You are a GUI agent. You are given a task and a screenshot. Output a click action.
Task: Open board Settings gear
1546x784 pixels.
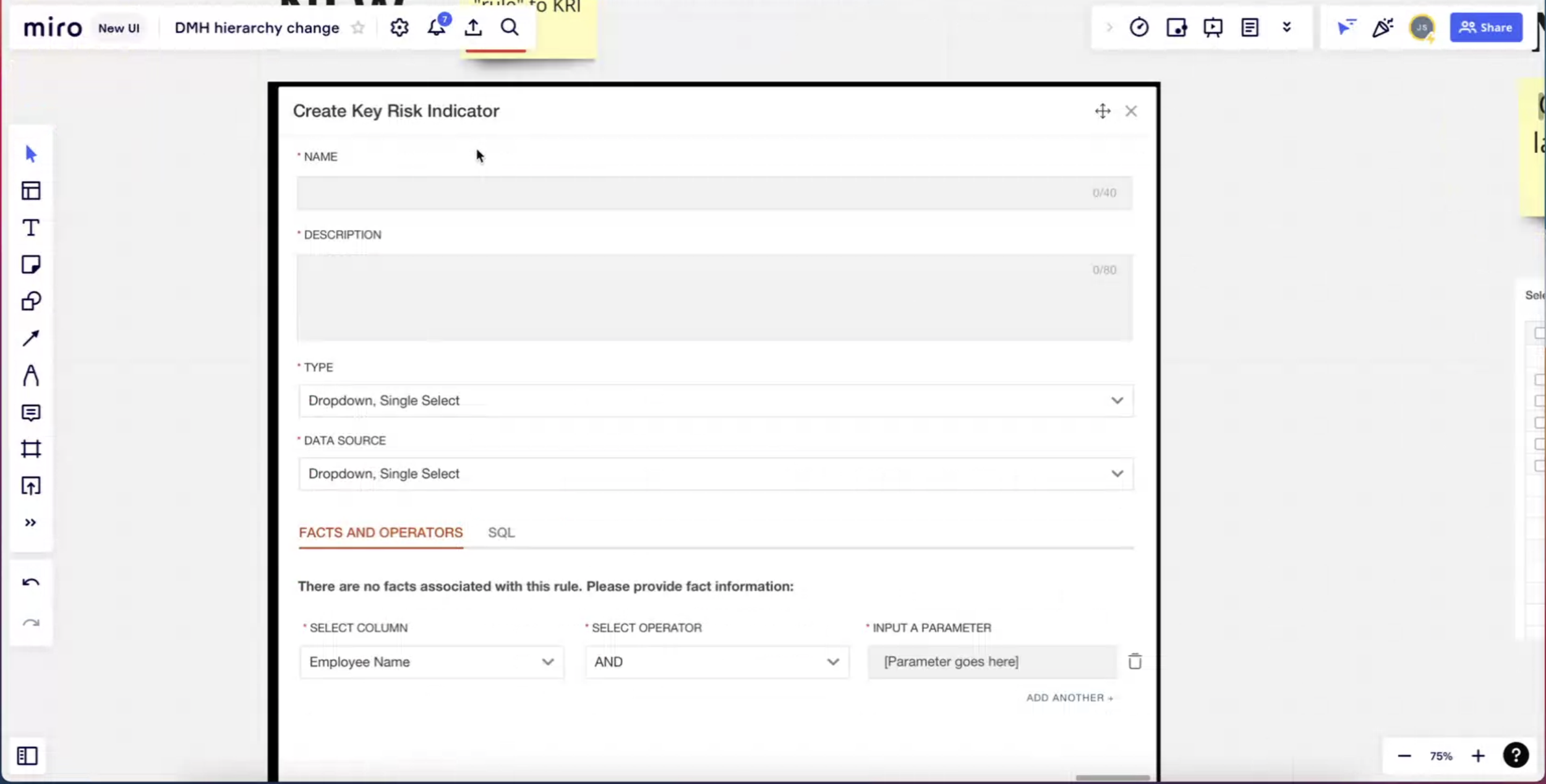399,27
